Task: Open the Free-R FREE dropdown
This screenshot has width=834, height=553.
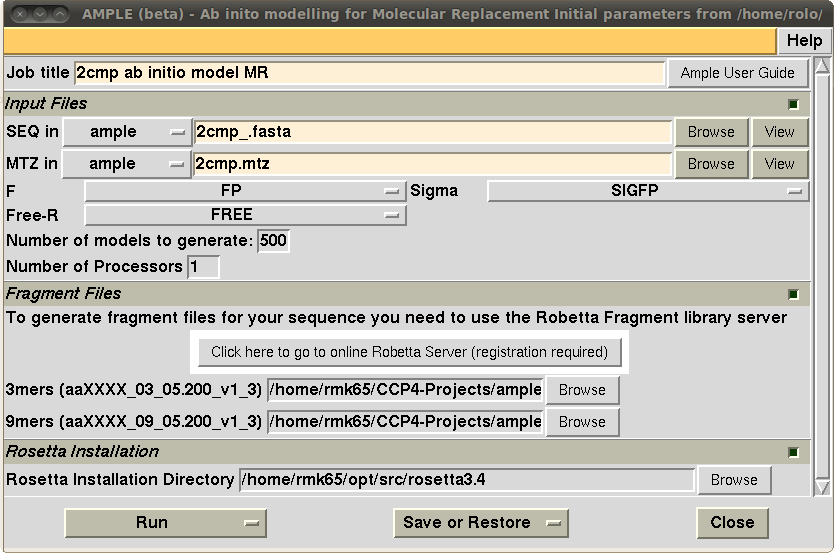Action: coord(245,215)
